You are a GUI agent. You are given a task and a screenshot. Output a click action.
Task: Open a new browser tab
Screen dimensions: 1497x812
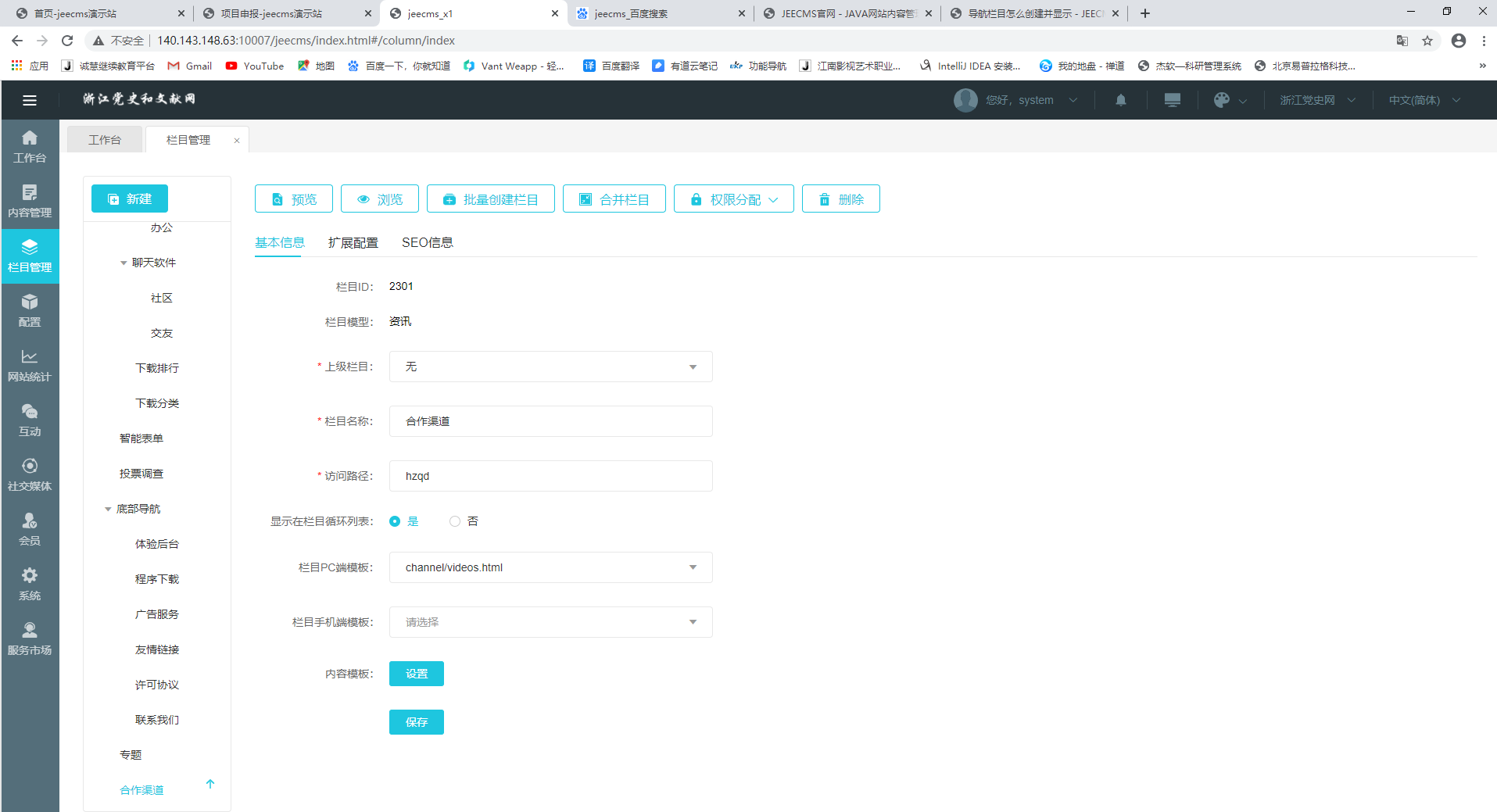point(1145,13)
